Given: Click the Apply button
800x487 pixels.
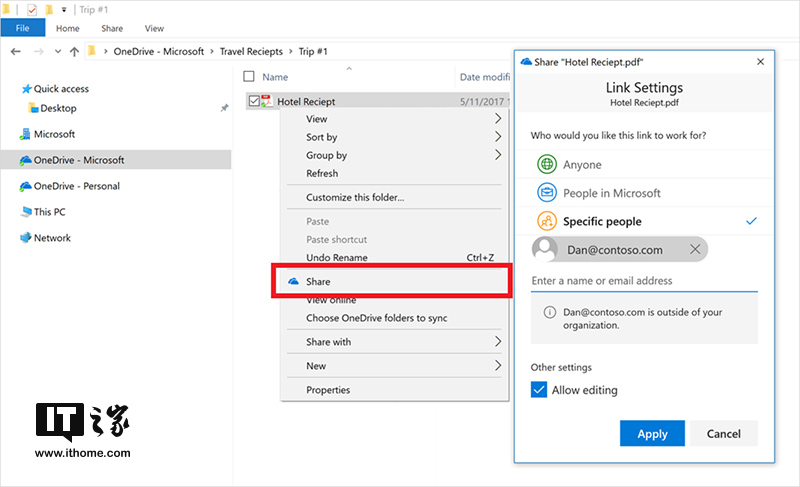Looking at the screenshot, I should [652, 434].
